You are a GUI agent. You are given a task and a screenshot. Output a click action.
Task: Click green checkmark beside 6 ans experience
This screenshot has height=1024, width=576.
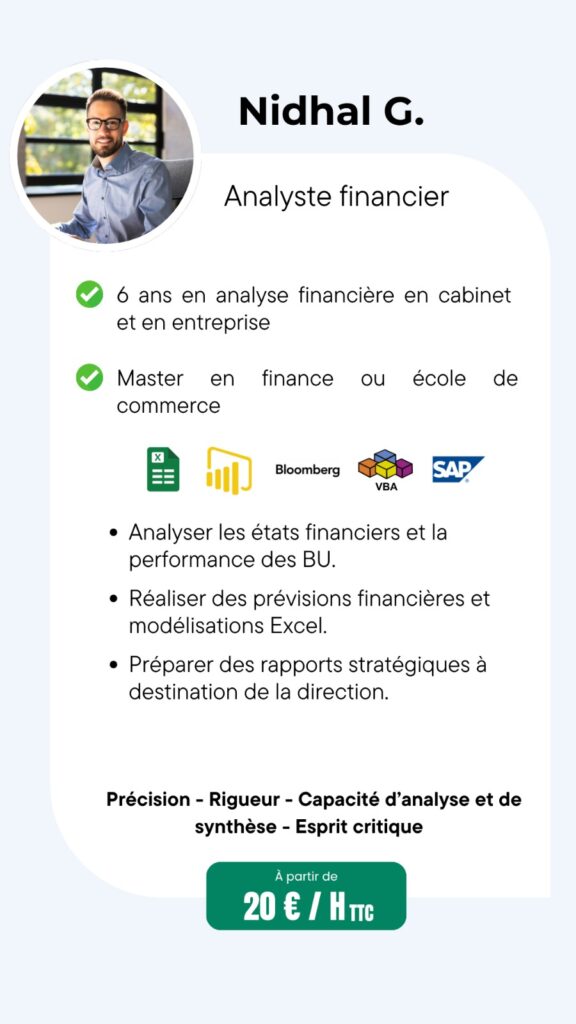[x=89, y=295]
